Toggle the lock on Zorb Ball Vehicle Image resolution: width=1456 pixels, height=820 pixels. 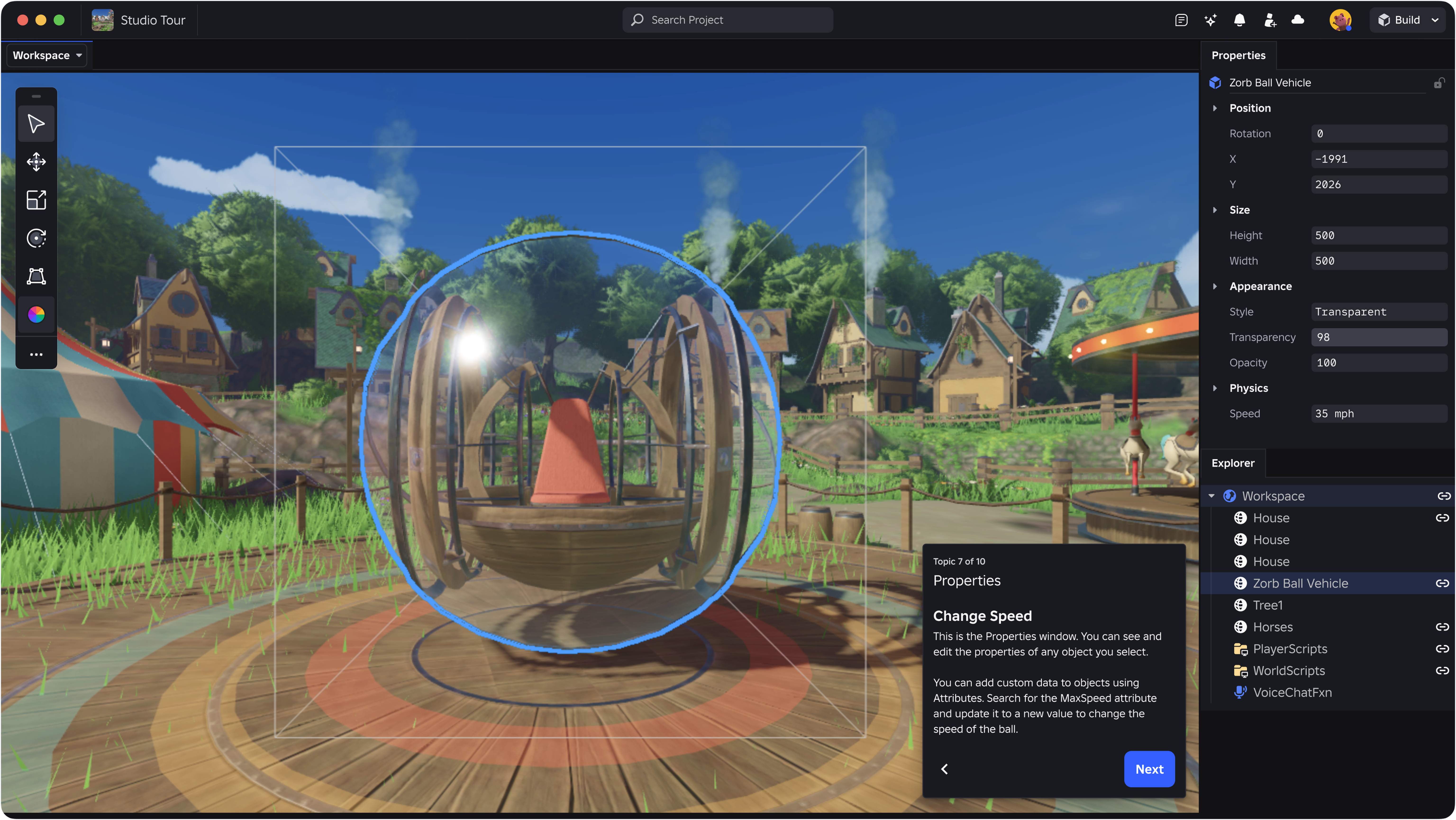(1438, 83)
